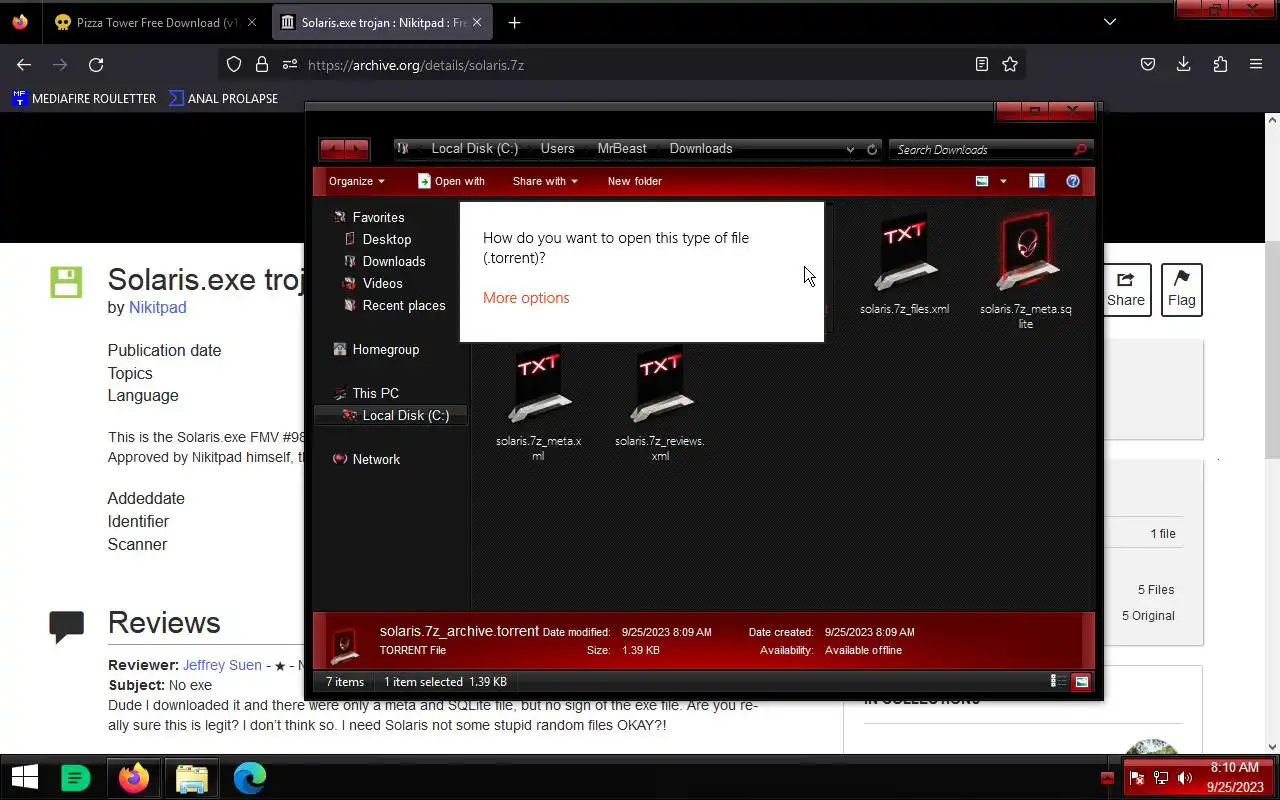The image size is (1280, 800).
Task: Click the change view icon in Explorer toolbar
Action: (x=982, y=181)
